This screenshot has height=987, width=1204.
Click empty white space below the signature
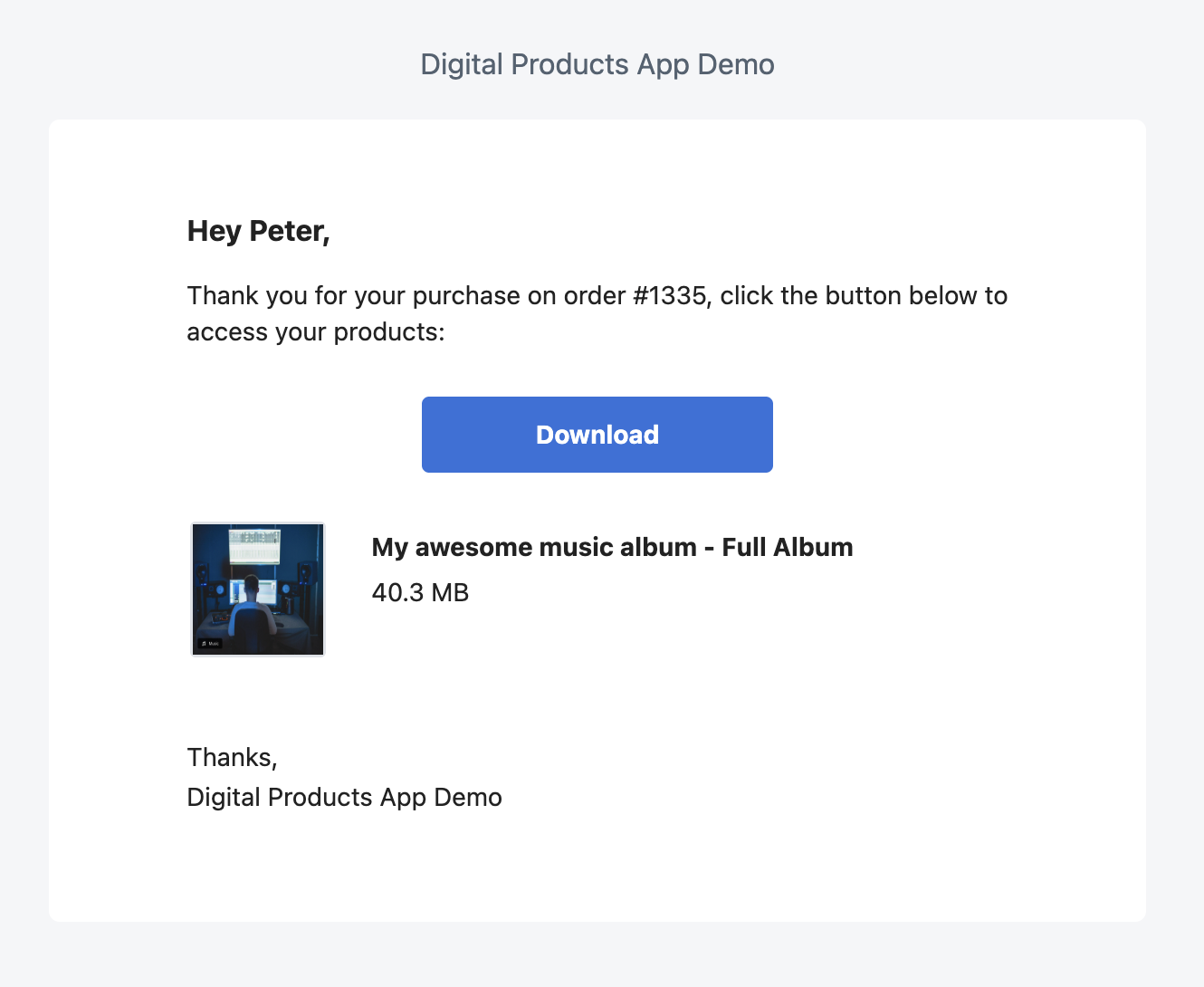pos(597,869)
